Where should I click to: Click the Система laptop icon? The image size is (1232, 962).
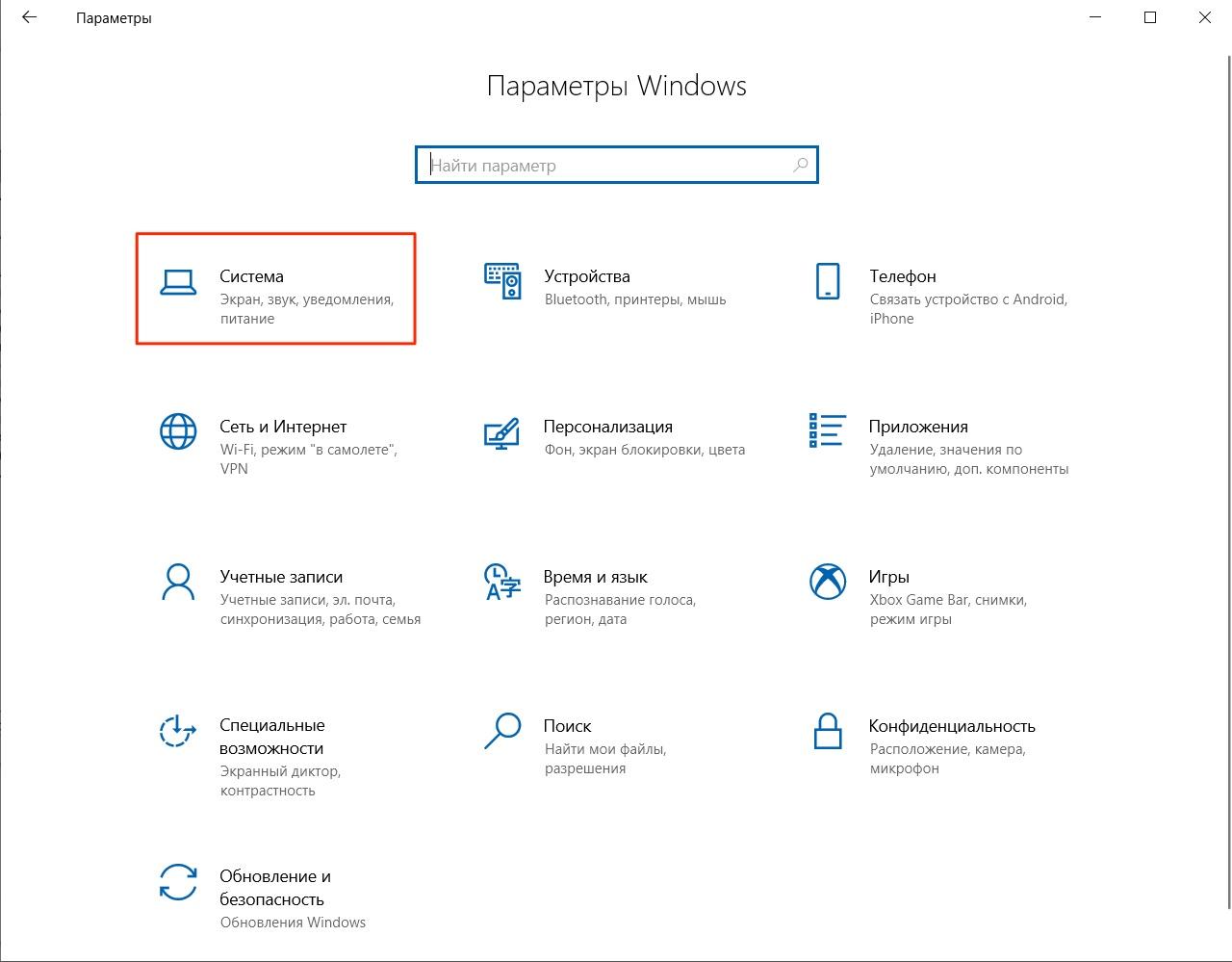(x=178, y=281)
